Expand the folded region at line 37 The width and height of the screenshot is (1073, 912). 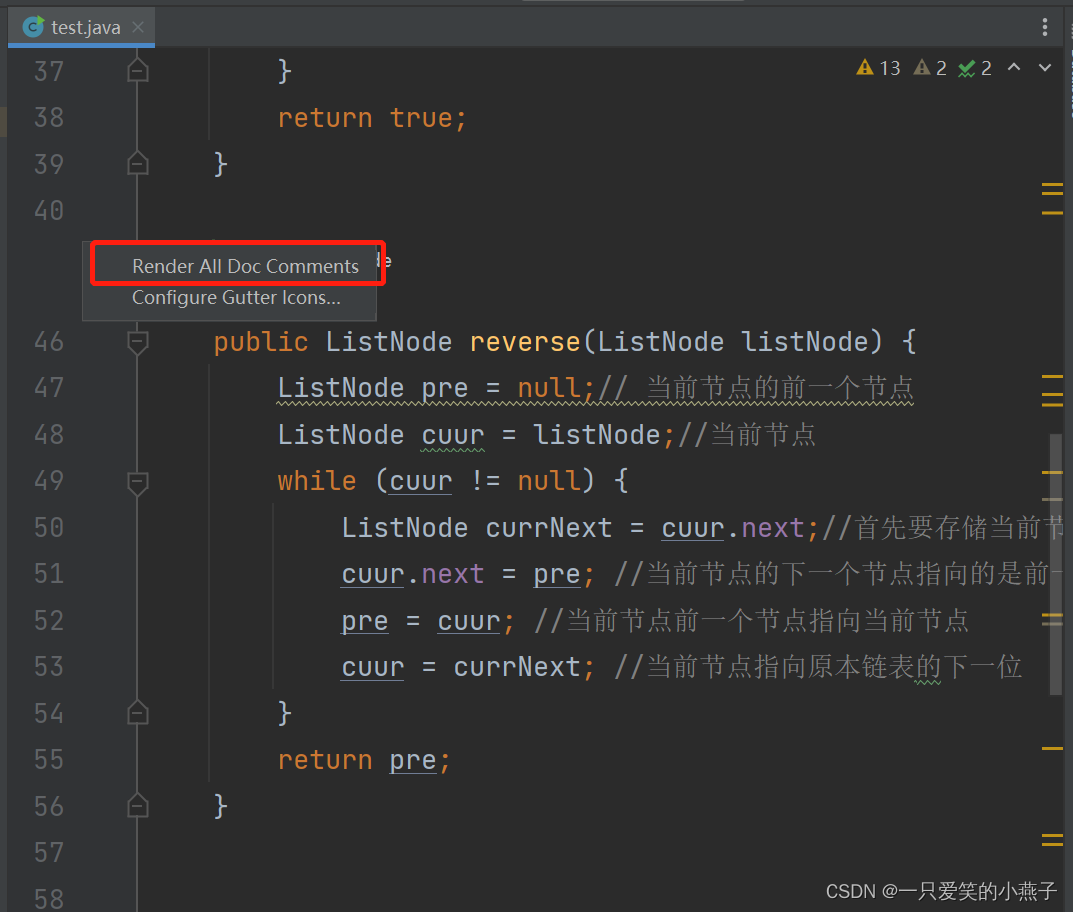pyautogui.click(x=137, y=70)
